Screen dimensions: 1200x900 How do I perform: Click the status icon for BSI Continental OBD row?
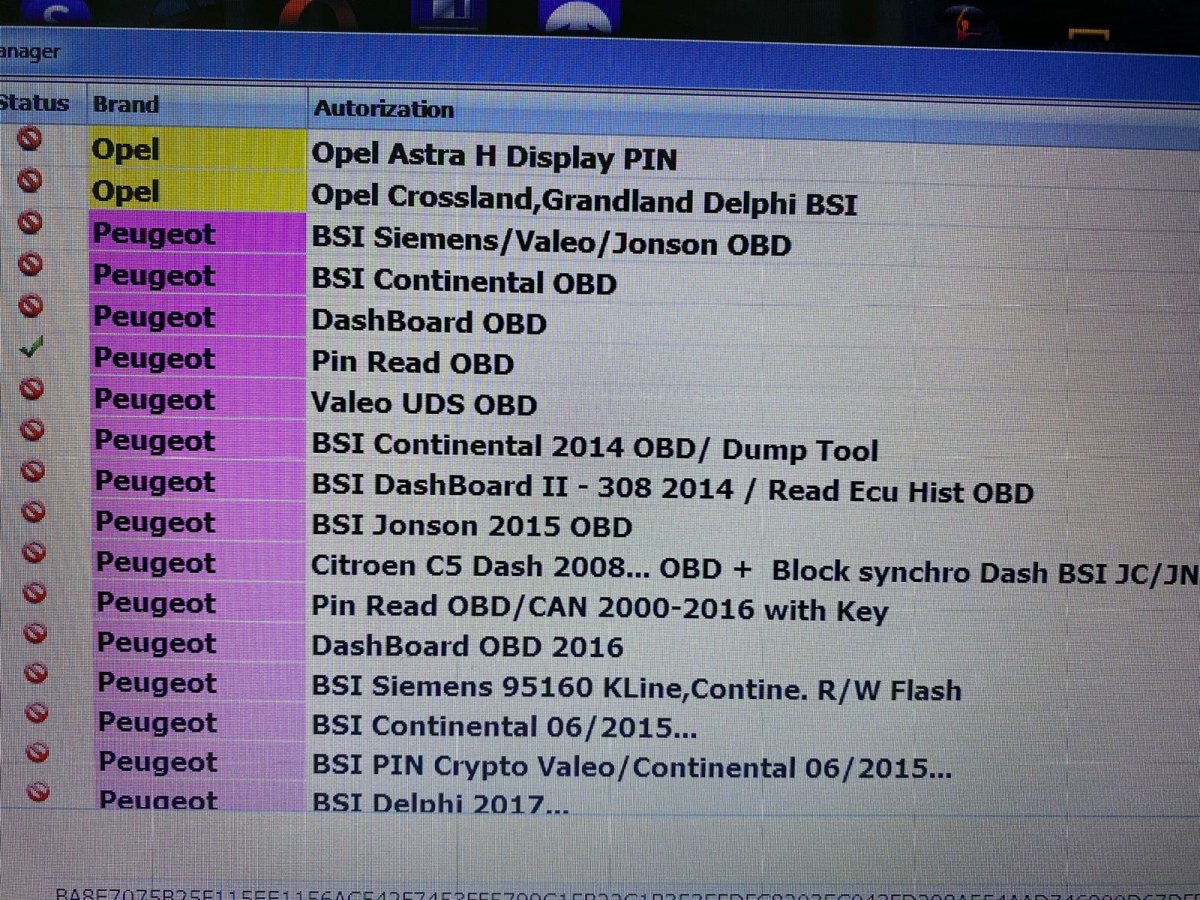[x=30, y=264]
